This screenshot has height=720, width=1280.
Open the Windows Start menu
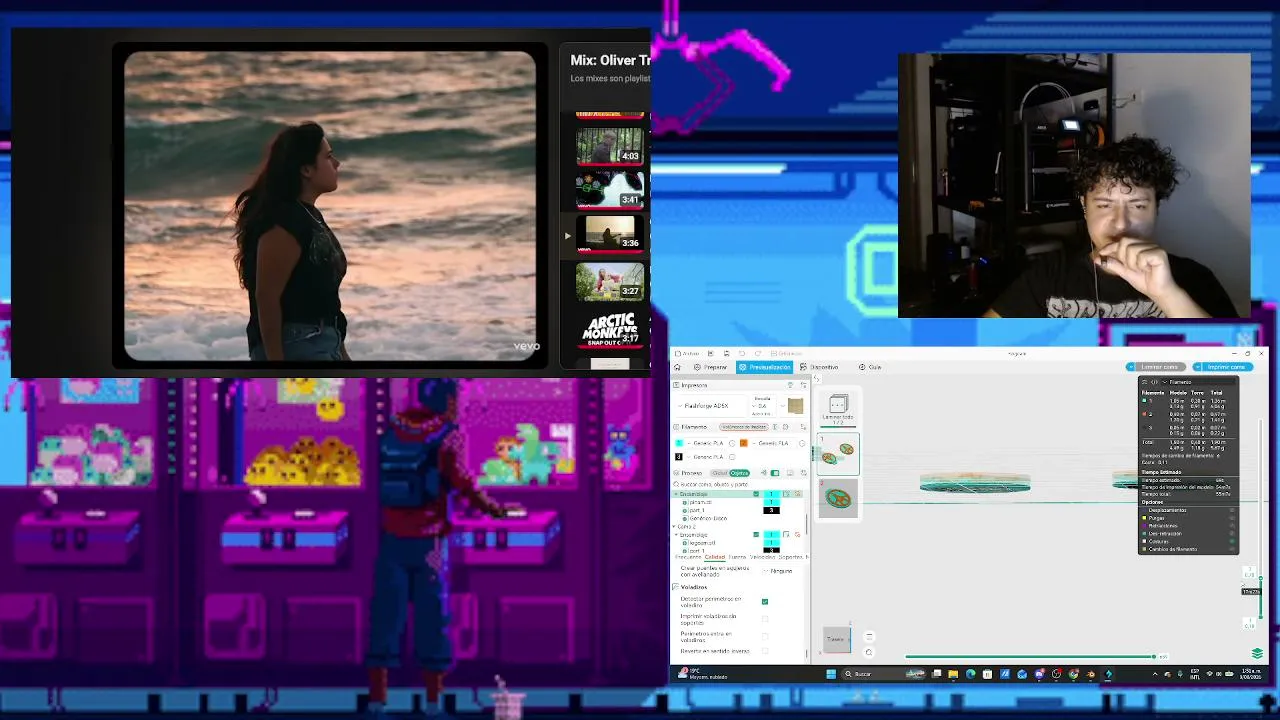[830, 674]
